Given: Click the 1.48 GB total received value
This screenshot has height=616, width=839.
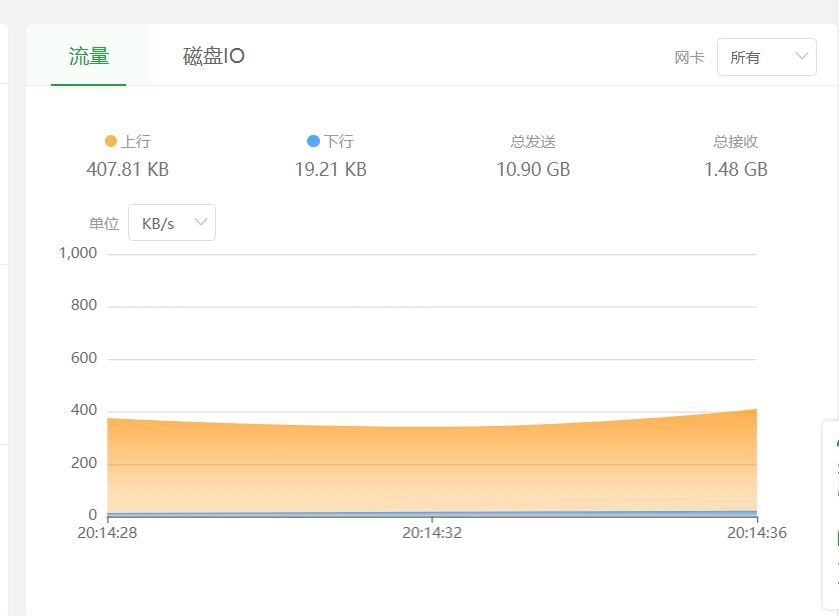Looking at the screenshot, I should coord(736,170).
